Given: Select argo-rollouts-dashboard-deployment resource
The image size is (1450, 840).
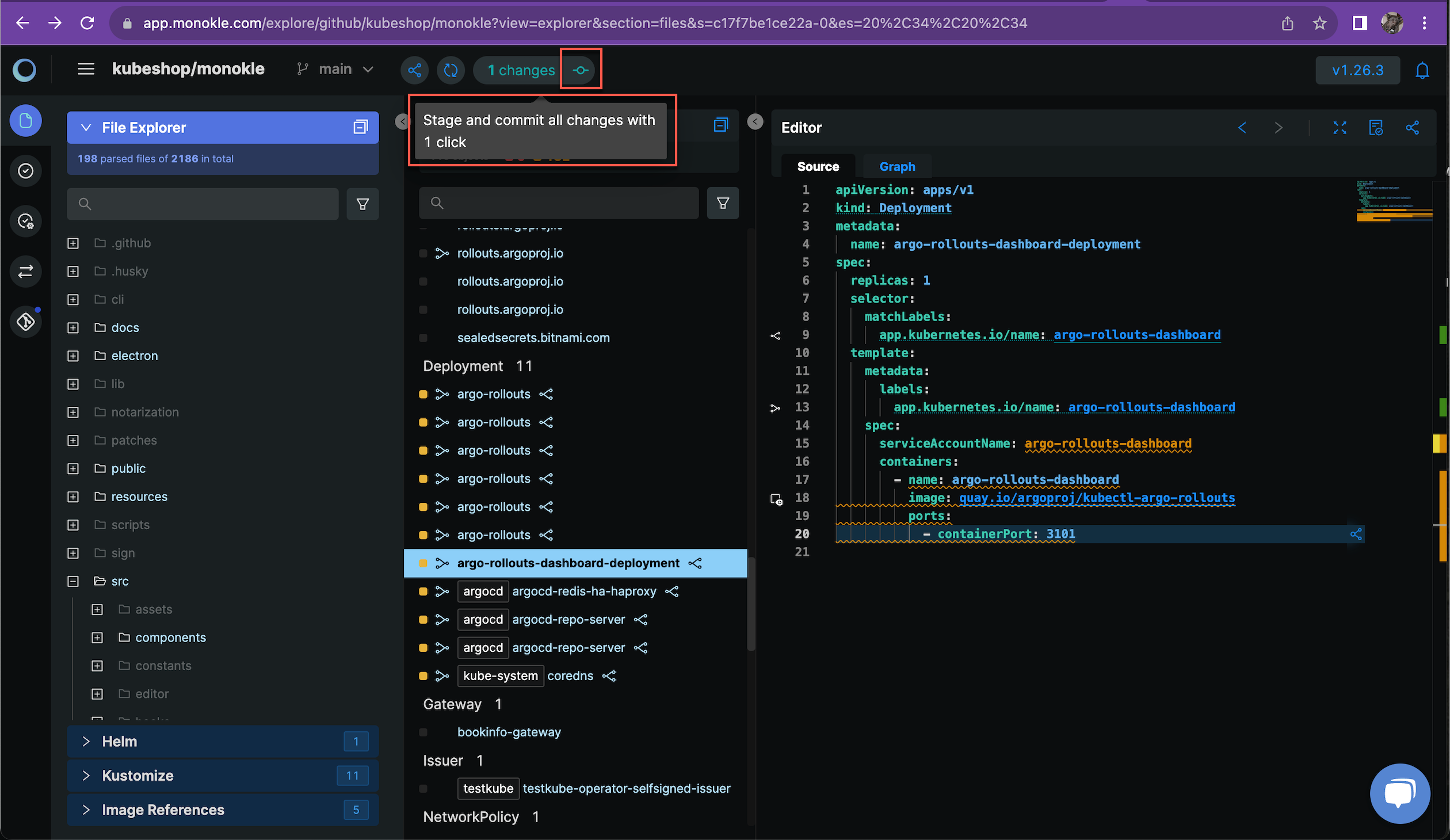Looking at the screenshot, I should tap(568, 563).
